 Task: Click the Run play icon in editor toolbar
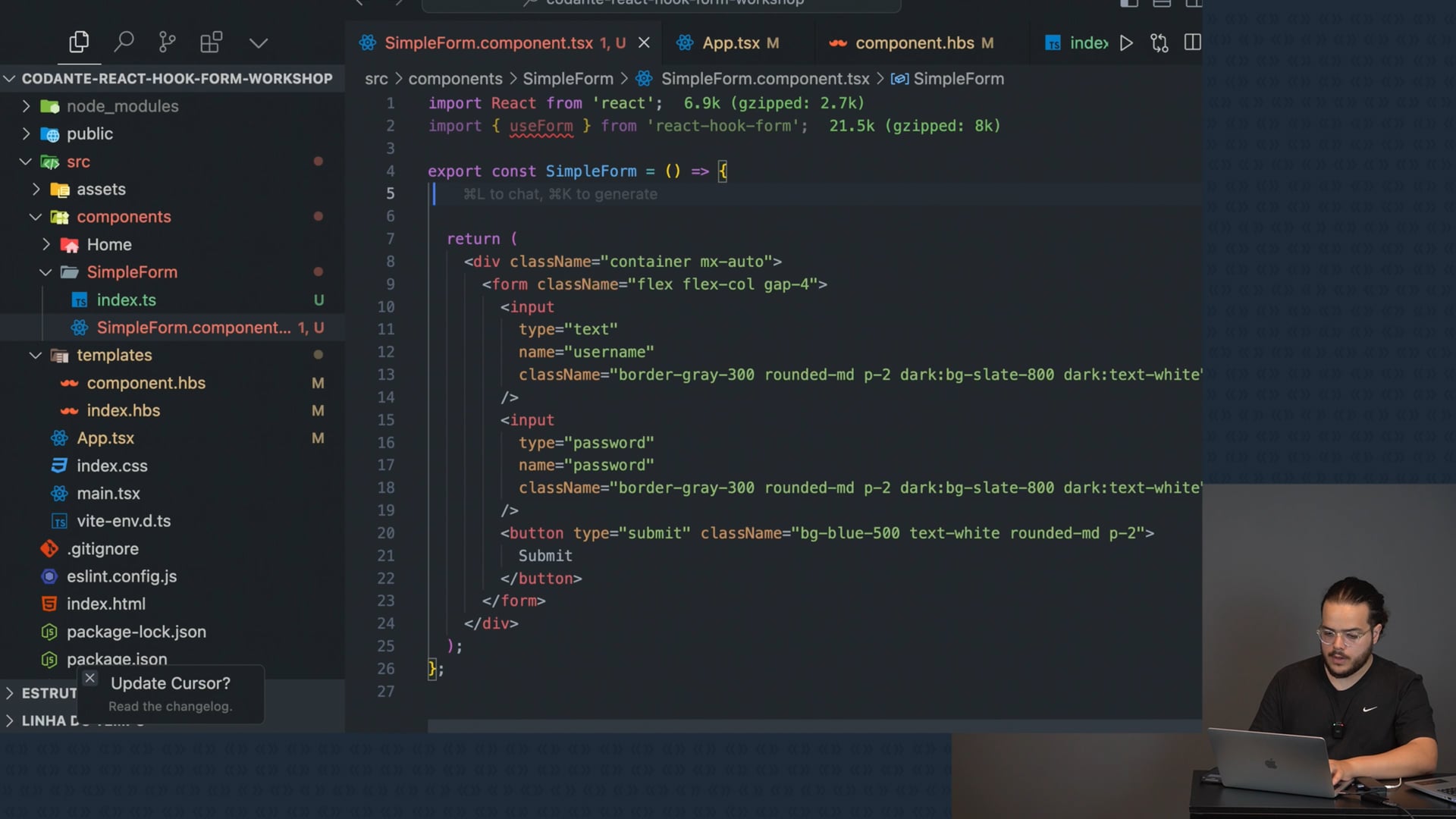[x=1126, y=43]
